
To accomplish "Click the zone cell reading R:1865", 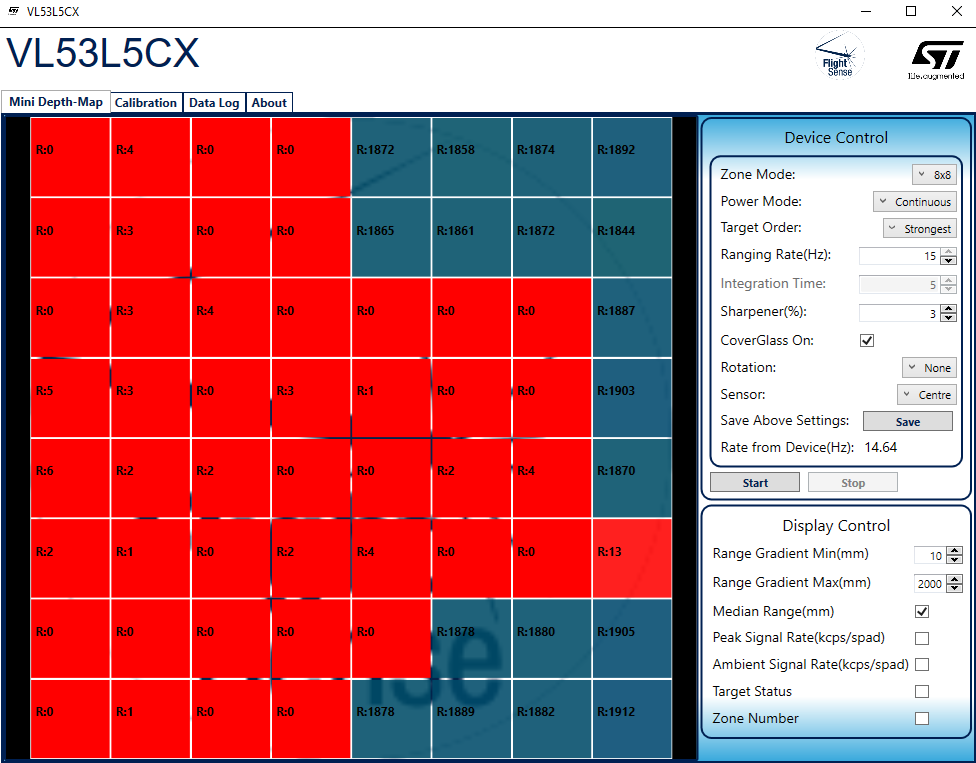I will pyautogui.click(x=391, y=237).
